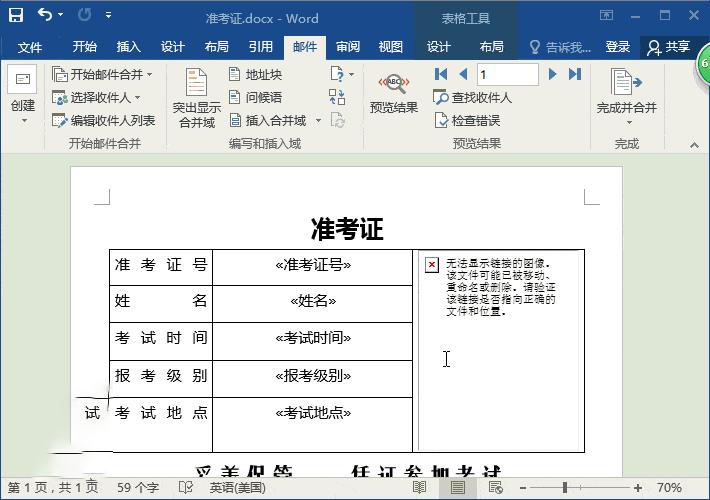Click the 59 个字 word count

[x=138, y=487]
